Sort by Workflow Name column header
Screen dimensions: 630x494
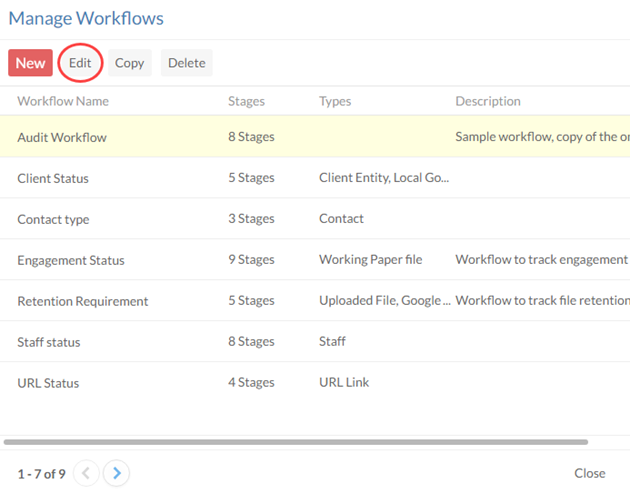pos(63,101)
